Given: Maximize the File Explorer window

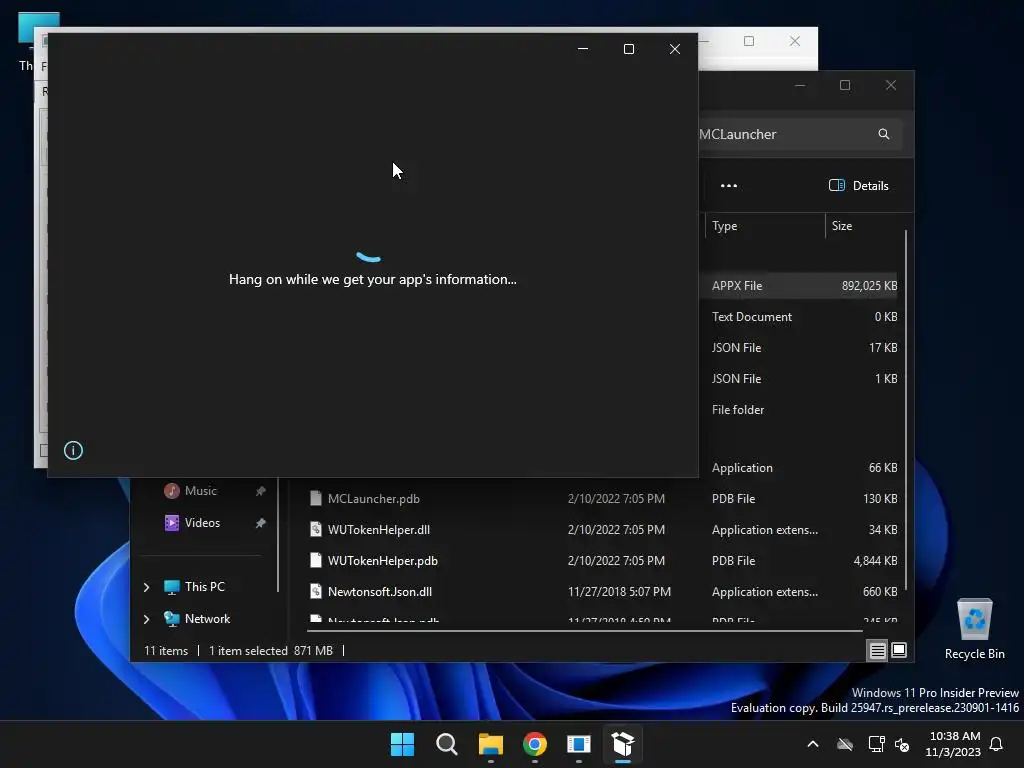Looking at the screenshot, I should (845, 85).
